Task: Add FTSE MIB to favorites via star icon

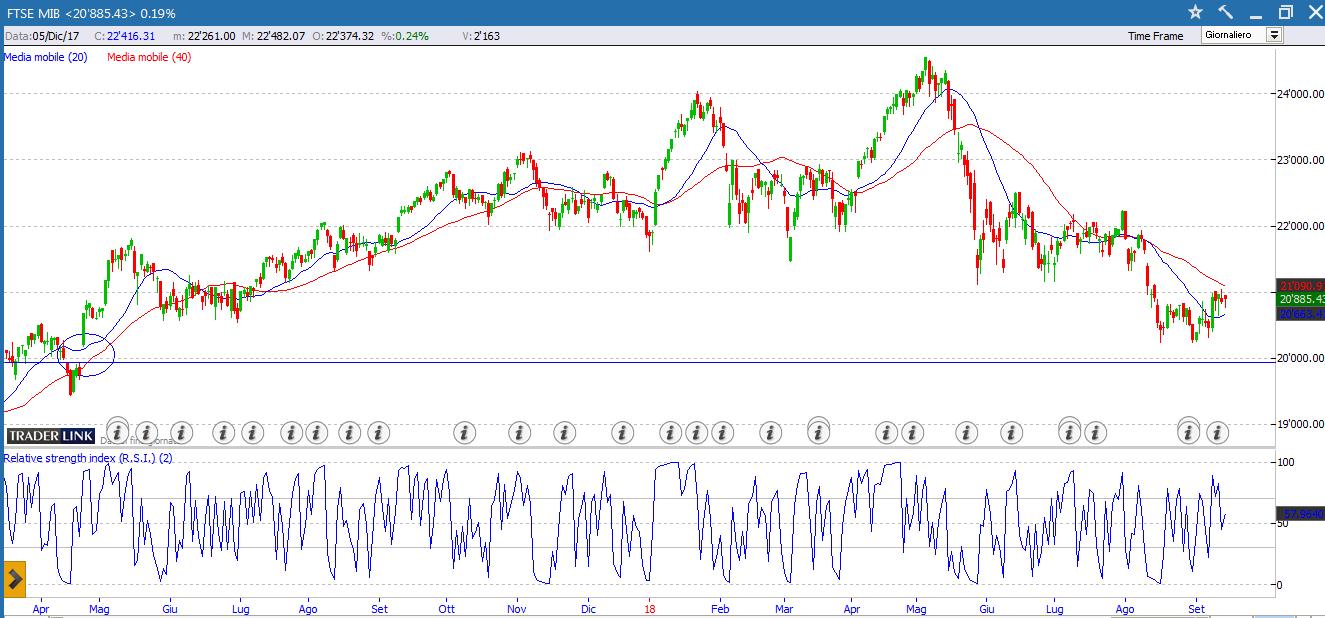Action: pyautogui.click(x=1195, y=12)
